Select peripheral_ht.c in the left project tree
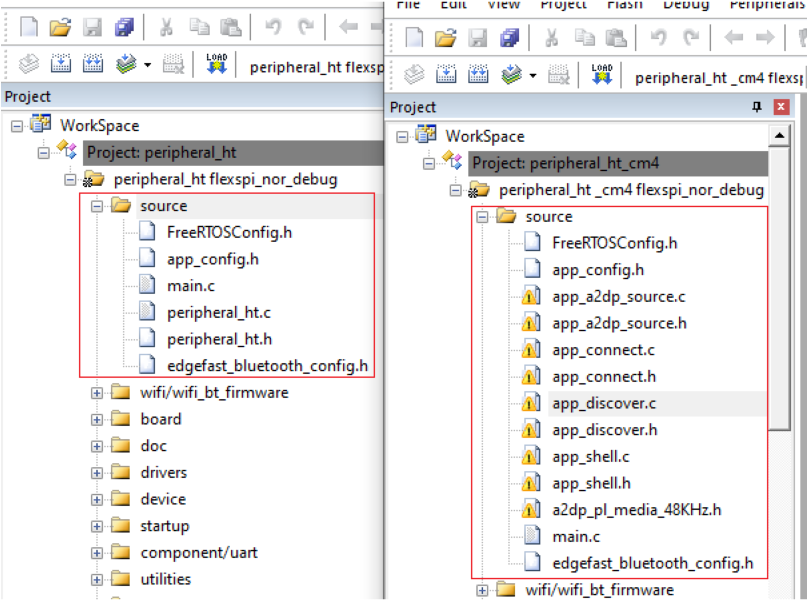This screenshot has width=808, height=603. tap(218, 312)
